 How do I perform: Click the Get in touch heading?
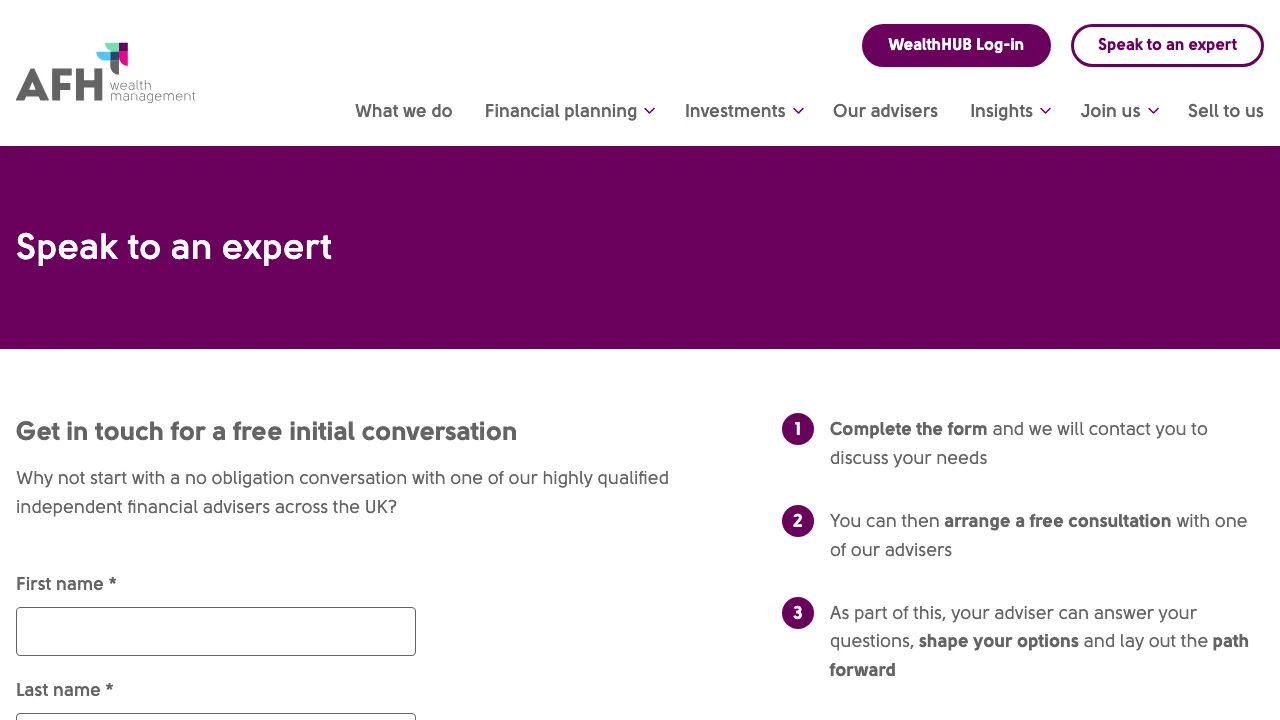point(266,431)
